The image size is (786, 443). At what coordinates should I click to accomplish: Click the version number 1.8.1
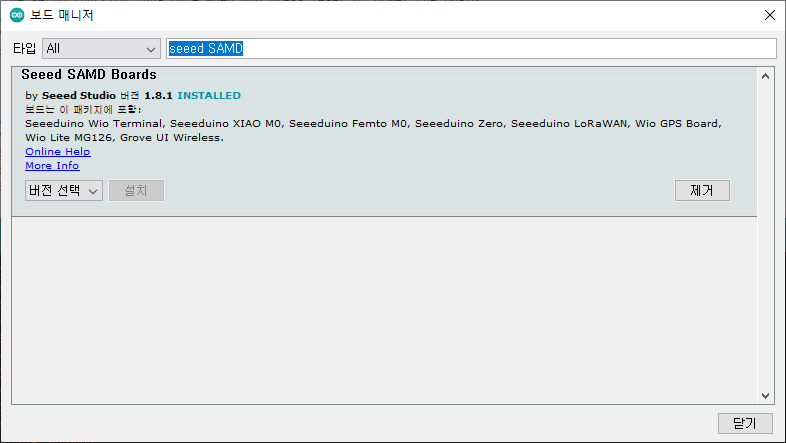pyautogui.click(x=158, y=95)
